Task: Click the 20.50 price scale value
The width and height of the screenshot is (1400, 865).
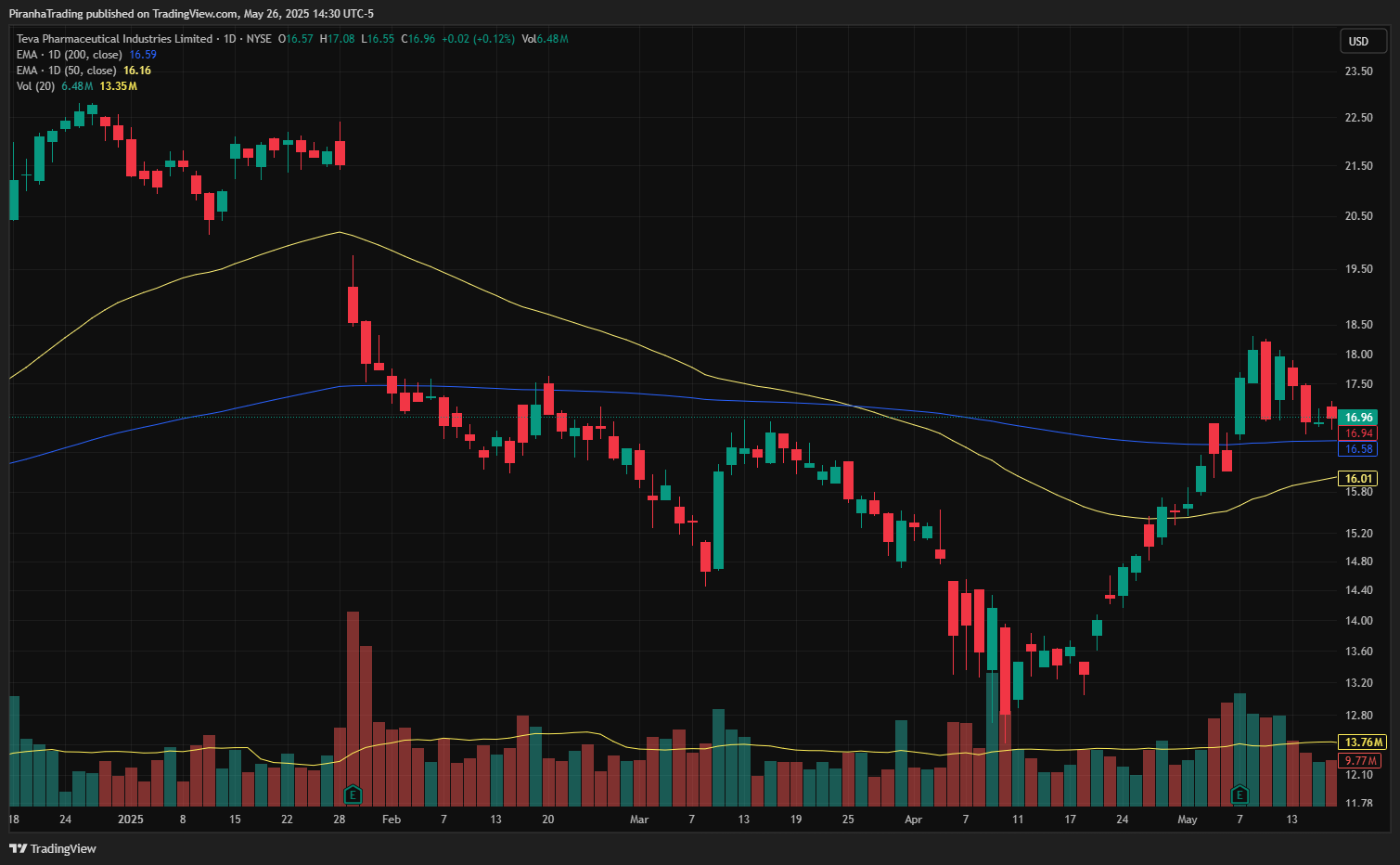Action: [x=1358, y=216]
